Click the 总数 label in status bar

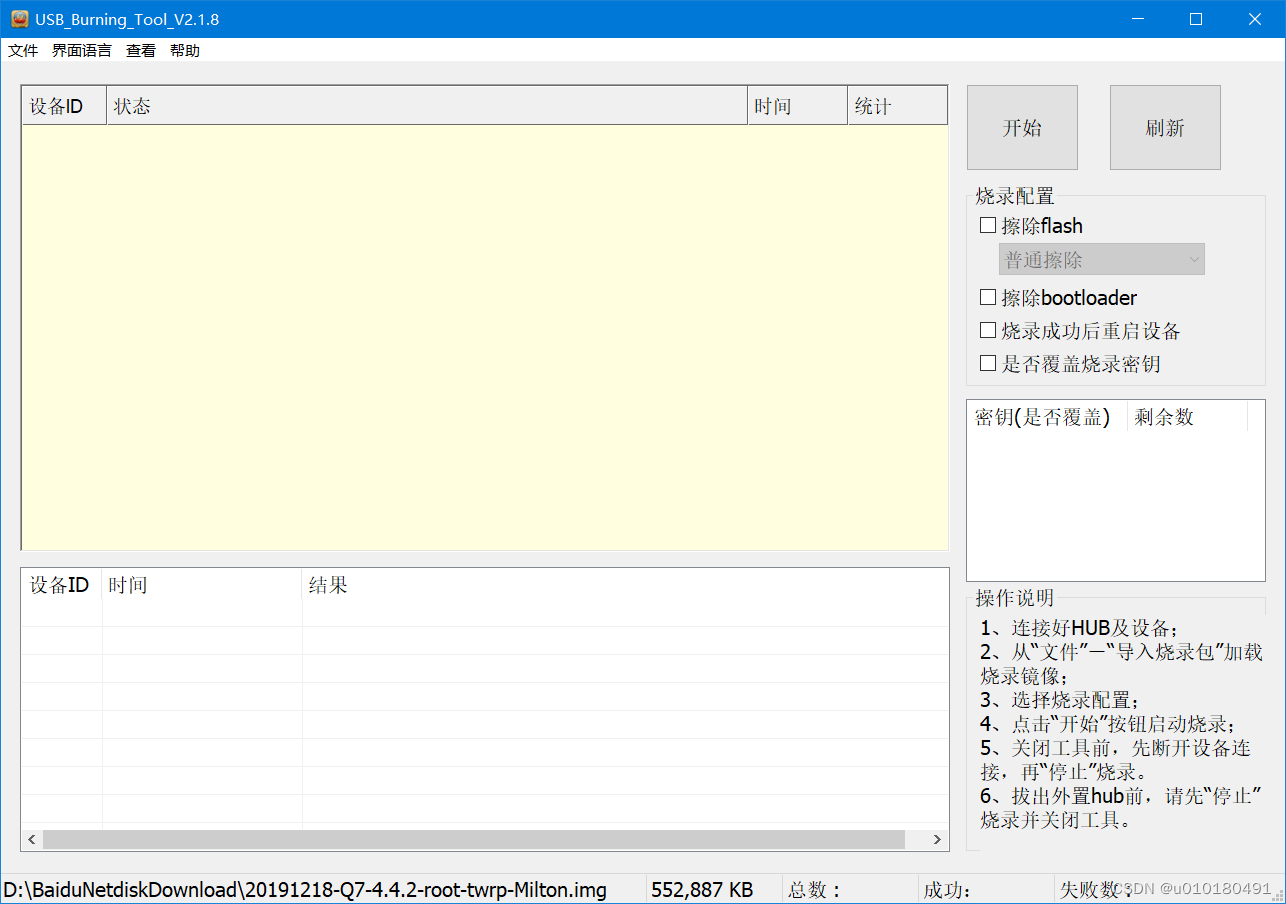(x=815, y=889)
